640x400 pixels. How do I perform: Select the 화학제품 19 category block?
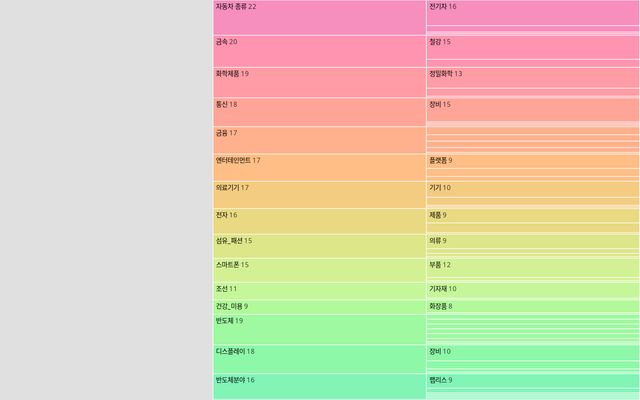click(320, 82)
